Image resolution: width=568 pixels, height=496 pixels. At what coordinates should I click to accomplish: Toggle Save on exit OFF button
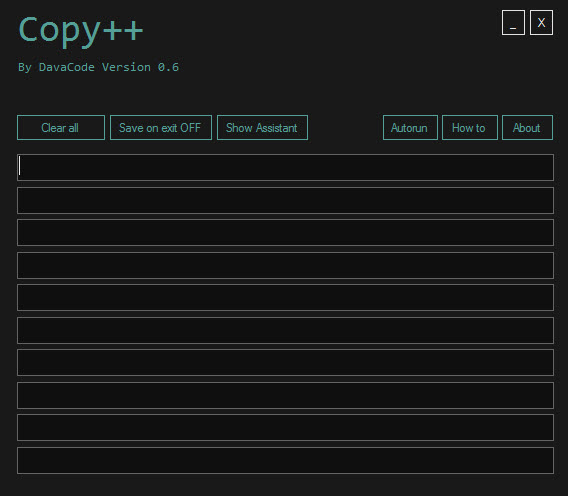[x=161, y=128]
